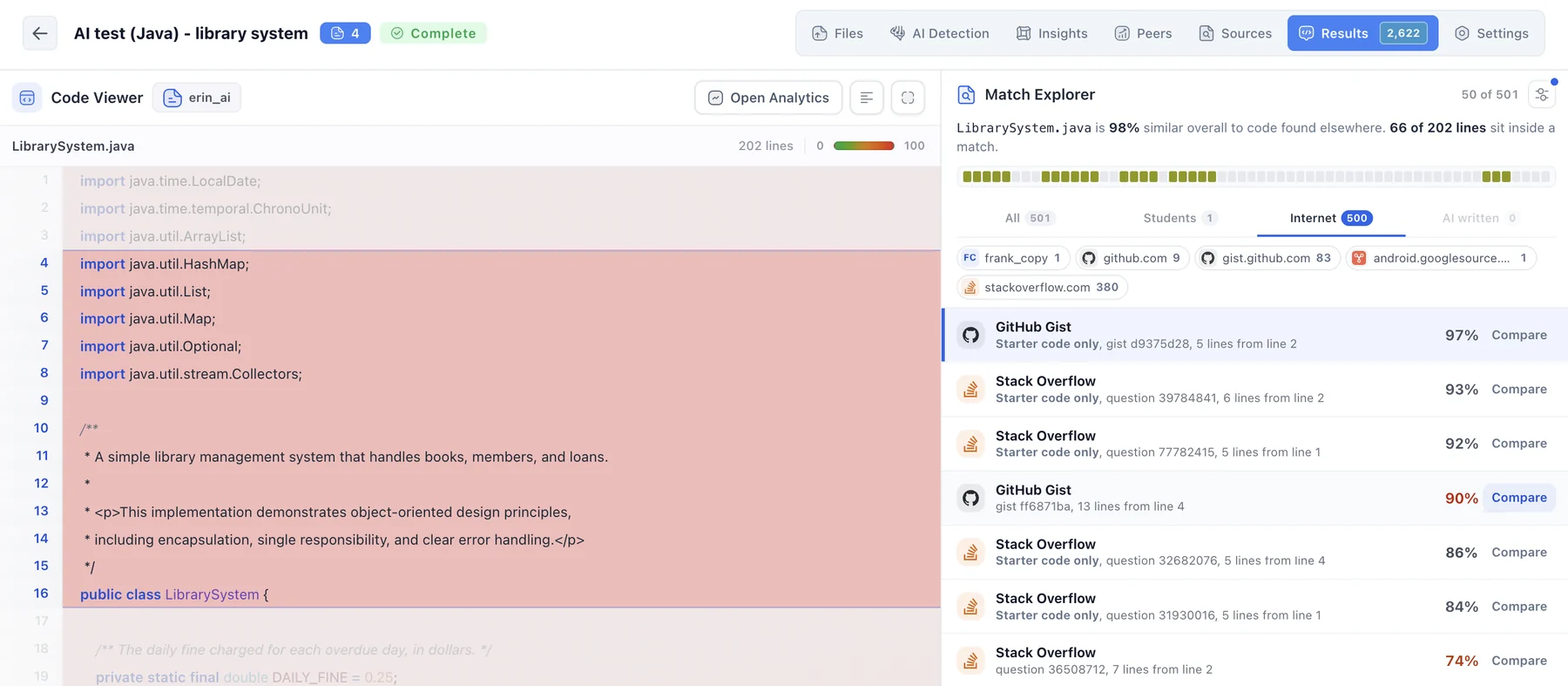1568x686 pixels.
Task: Compare Stack Overflow question 36508712 match
Action: pyautogui.click(x=1519, y=661)
